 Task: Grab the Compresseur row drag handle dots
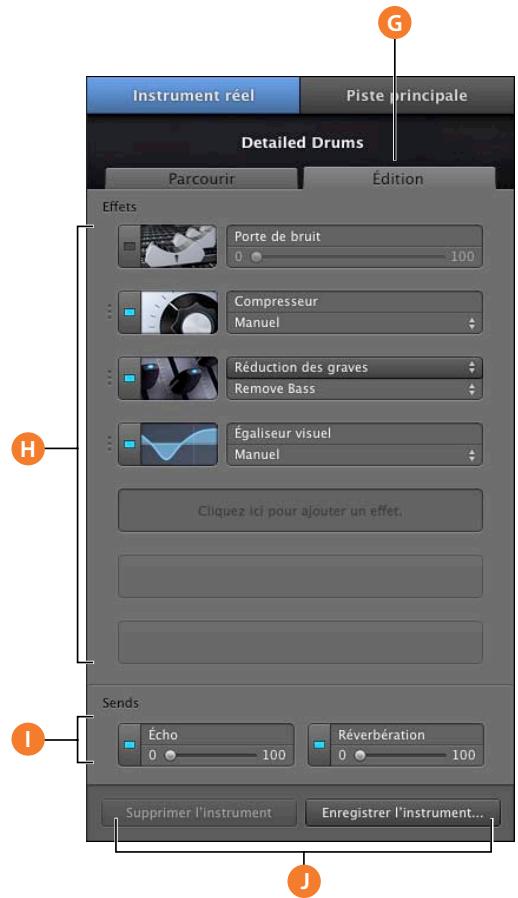click(109, 312)
